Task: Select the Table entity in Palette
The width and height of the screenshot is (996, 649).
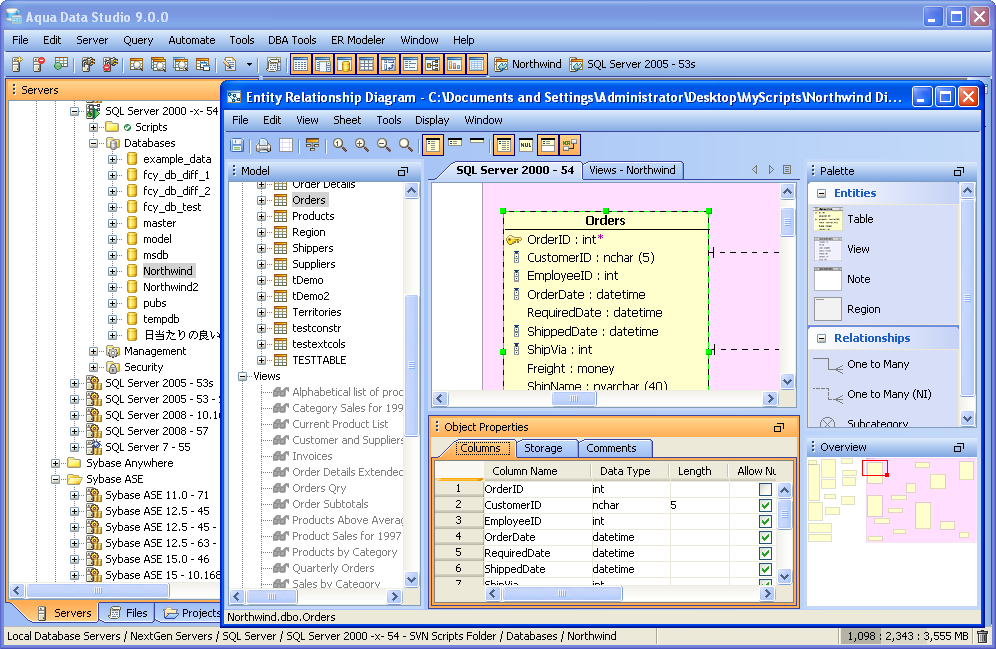Action: (859, 219)
